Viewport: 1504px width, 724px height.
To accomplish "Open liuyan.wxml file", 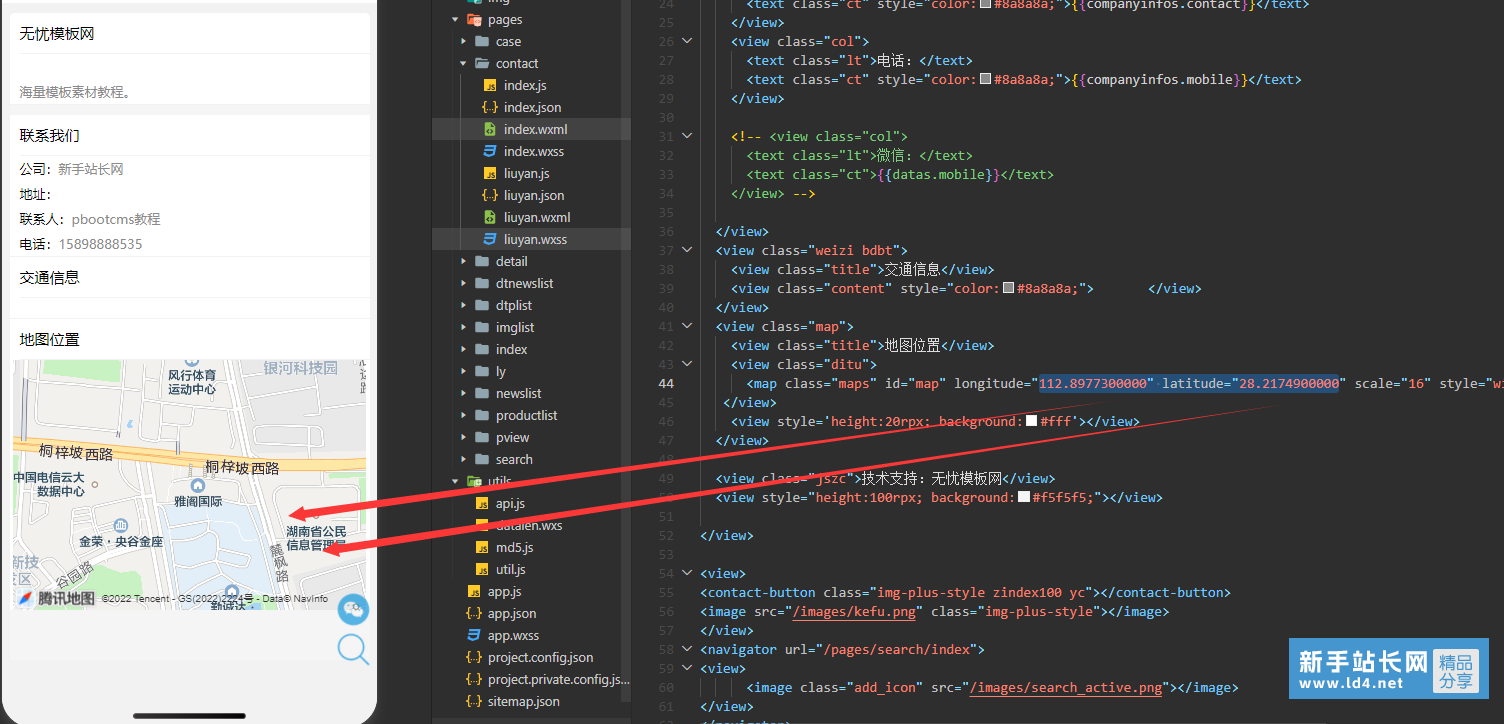I will click(x=537, y=217).
